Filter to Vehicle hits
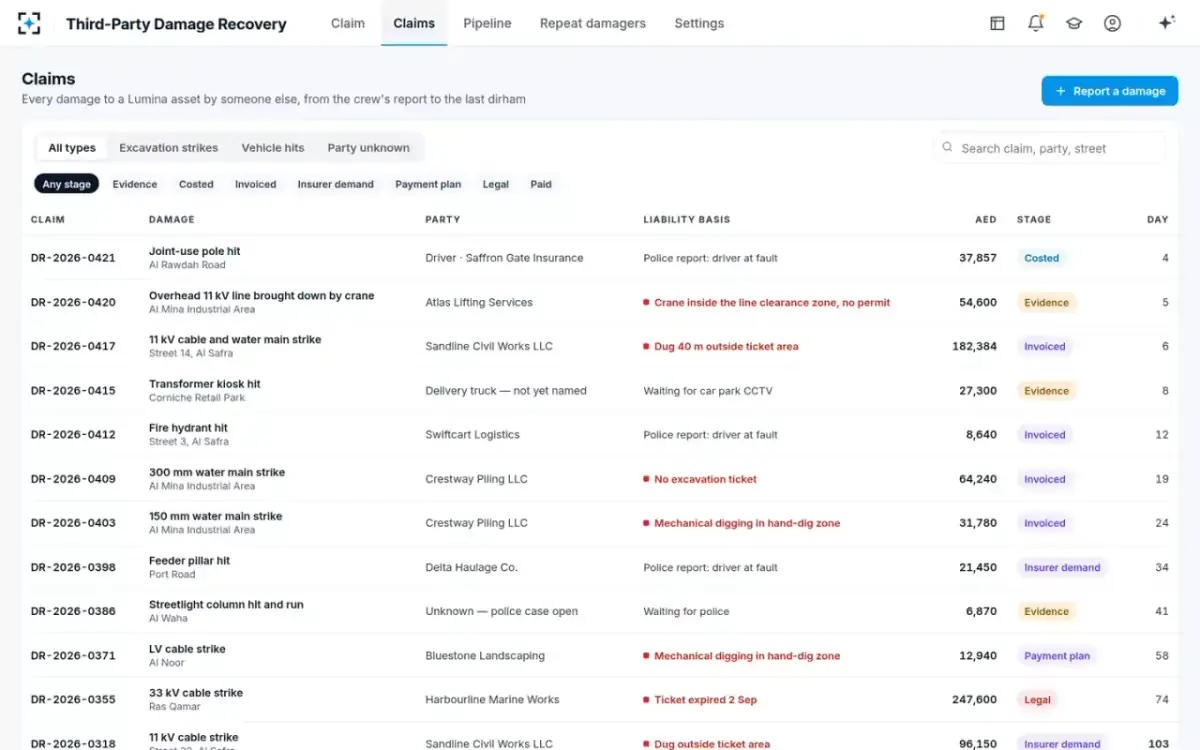1200x750 pixels. click(x=273, y=148)
